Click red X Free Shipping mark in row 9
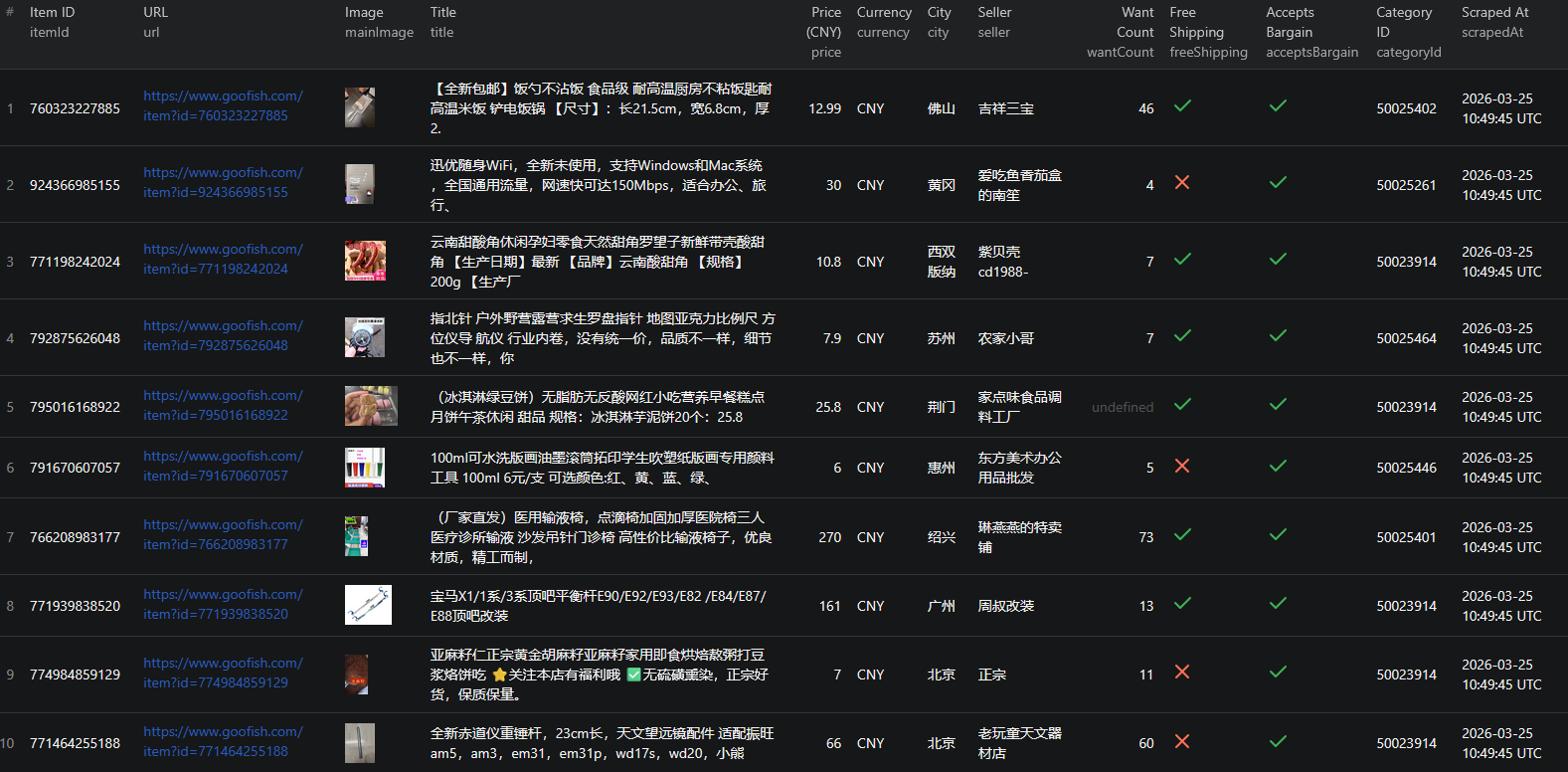 [x=1182, y=672]
